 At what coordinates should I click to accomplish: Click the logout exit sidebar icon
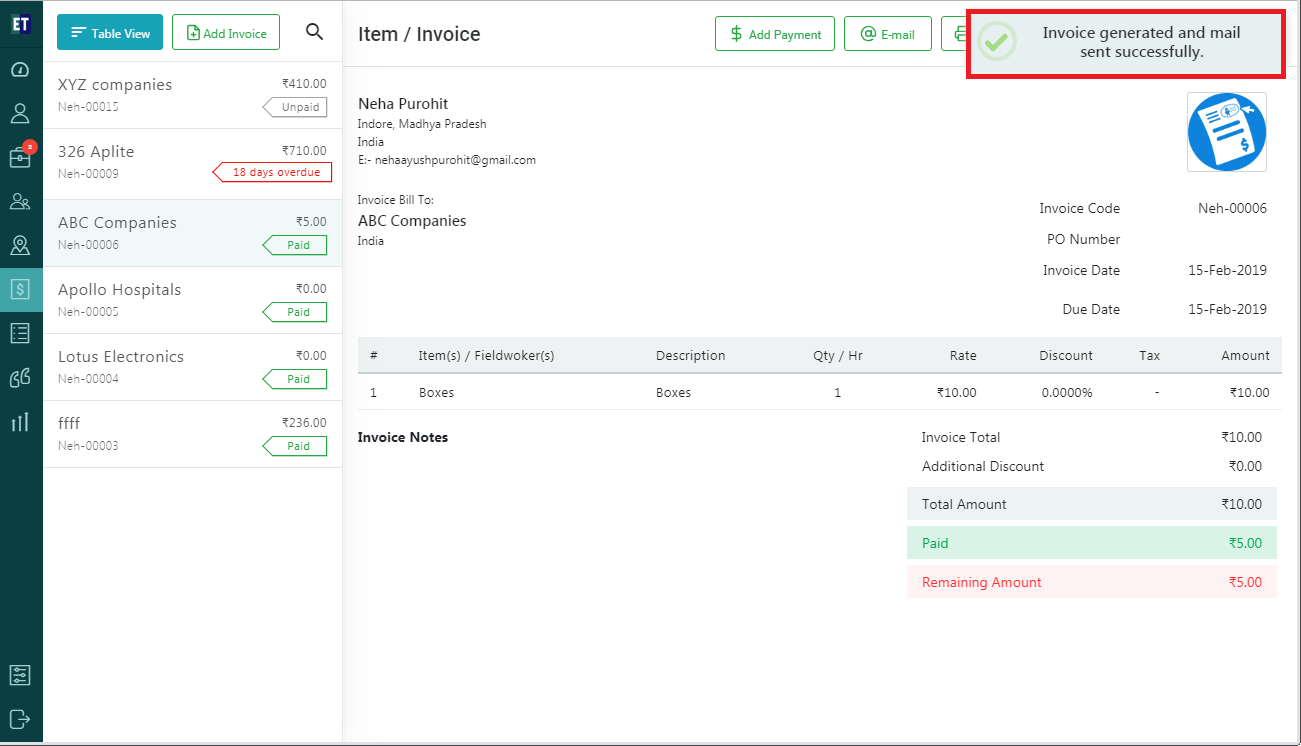[20, 719]
